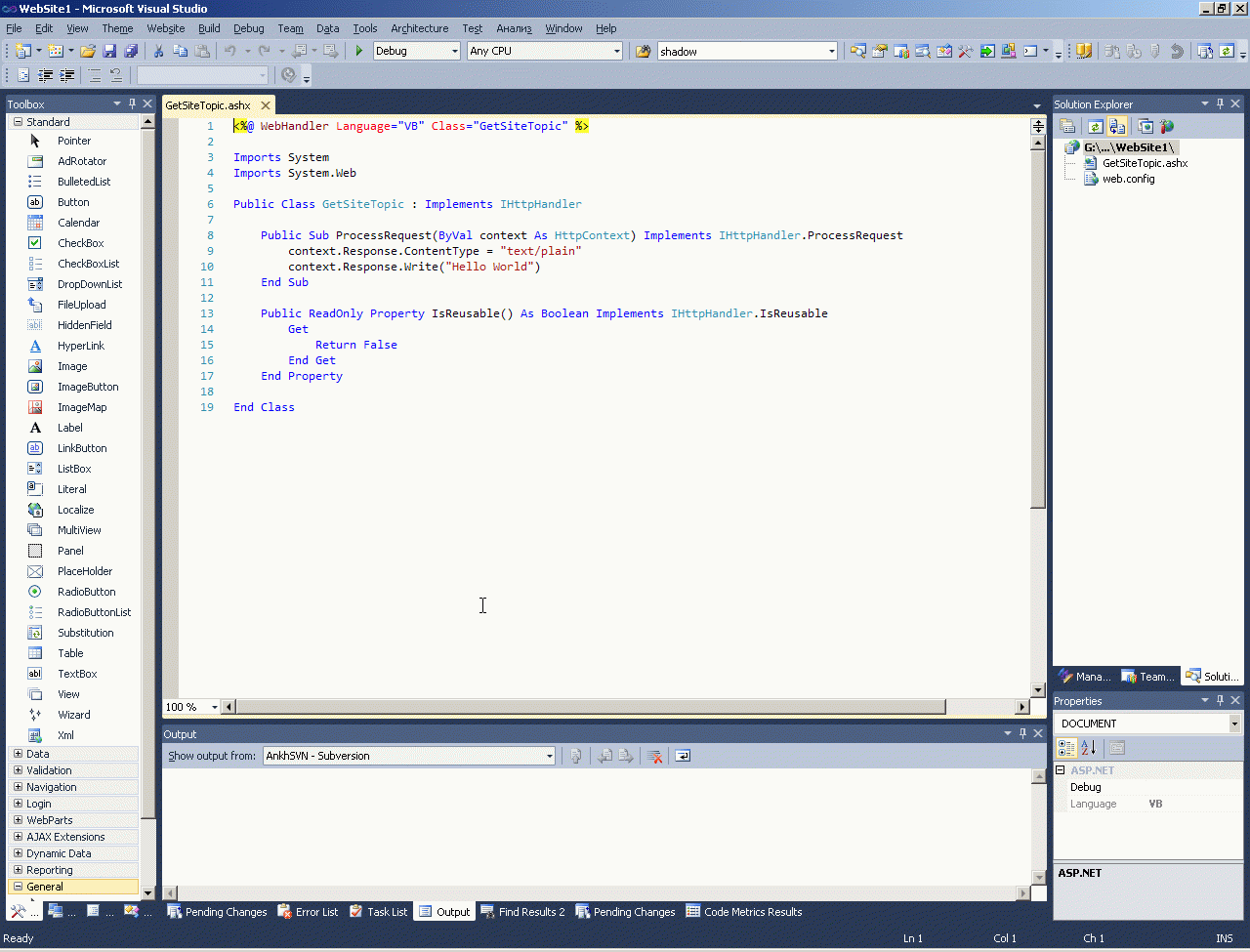This screenshot has width=1250, height=952.
Task: Click Clear All icon in Output panel
Action: (x=655, y=756)
